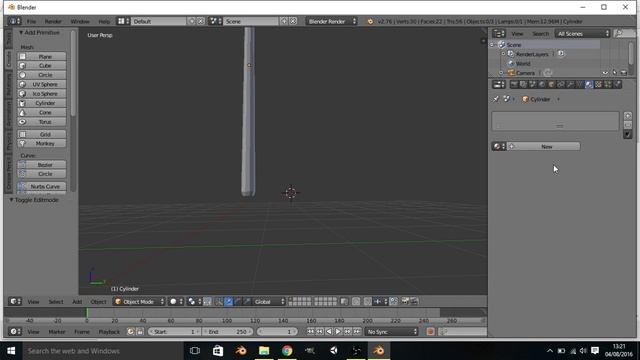Click the New material button
Image resolution: width=640 pixels, height=360 pixels.
544,147
